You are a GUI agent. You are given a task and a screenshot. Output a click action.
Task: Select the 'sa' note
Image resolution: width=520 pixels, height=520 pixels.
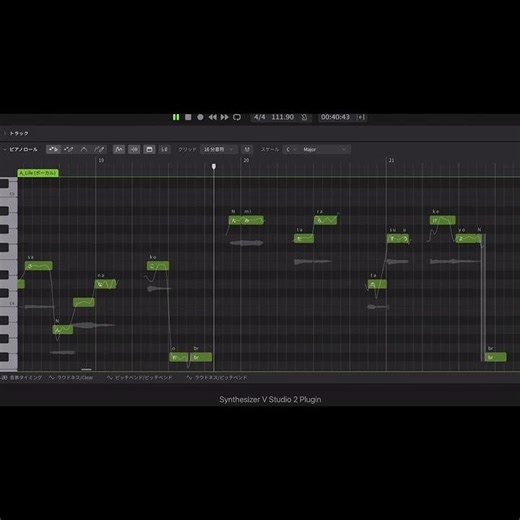[39, 266]
